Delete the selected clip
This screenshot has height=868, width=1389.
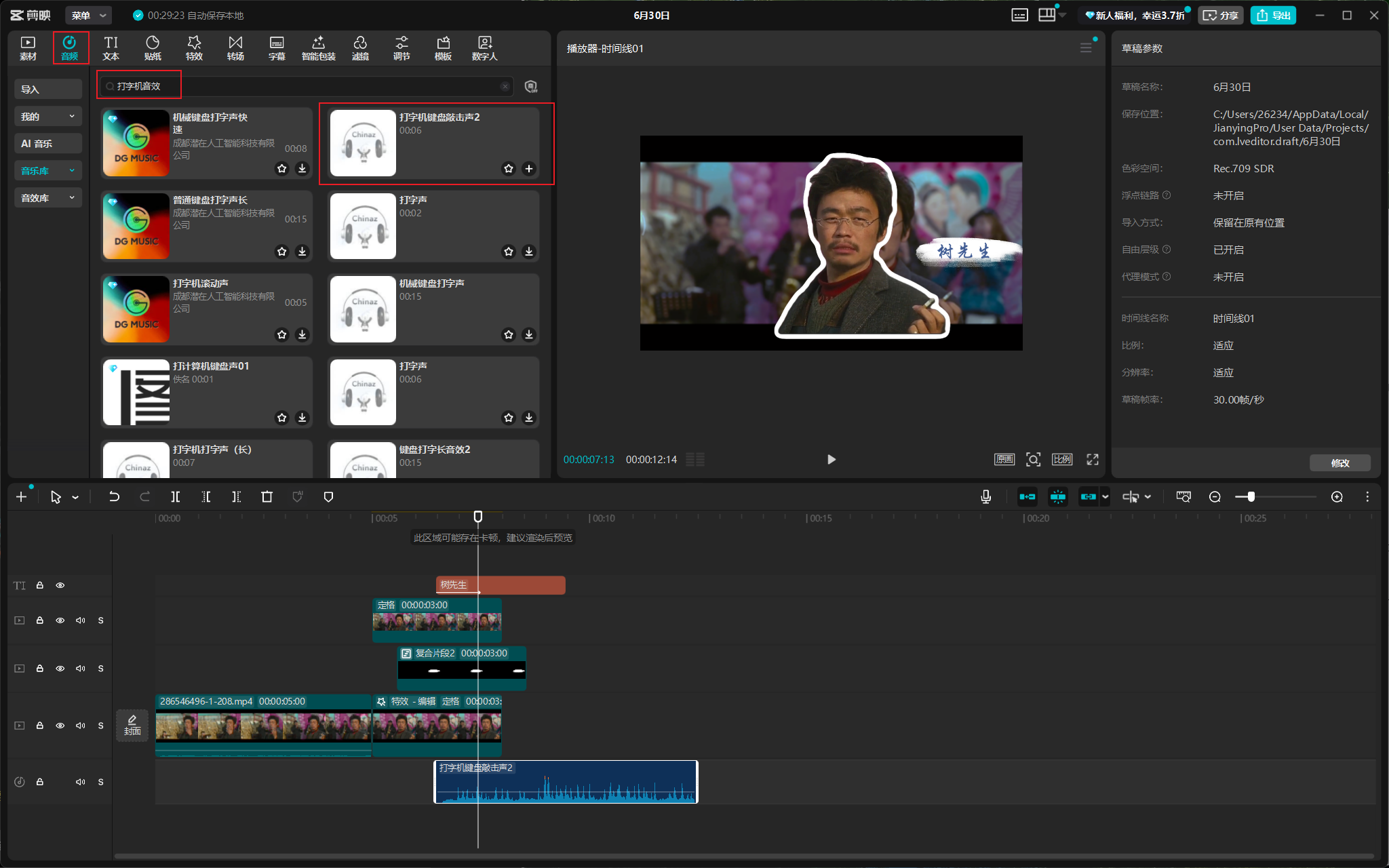coord(267,497)
